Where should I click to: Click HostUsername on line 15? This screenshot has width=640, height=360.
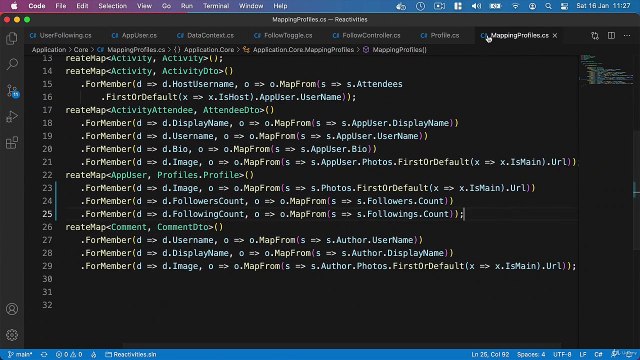click(203, 84)
